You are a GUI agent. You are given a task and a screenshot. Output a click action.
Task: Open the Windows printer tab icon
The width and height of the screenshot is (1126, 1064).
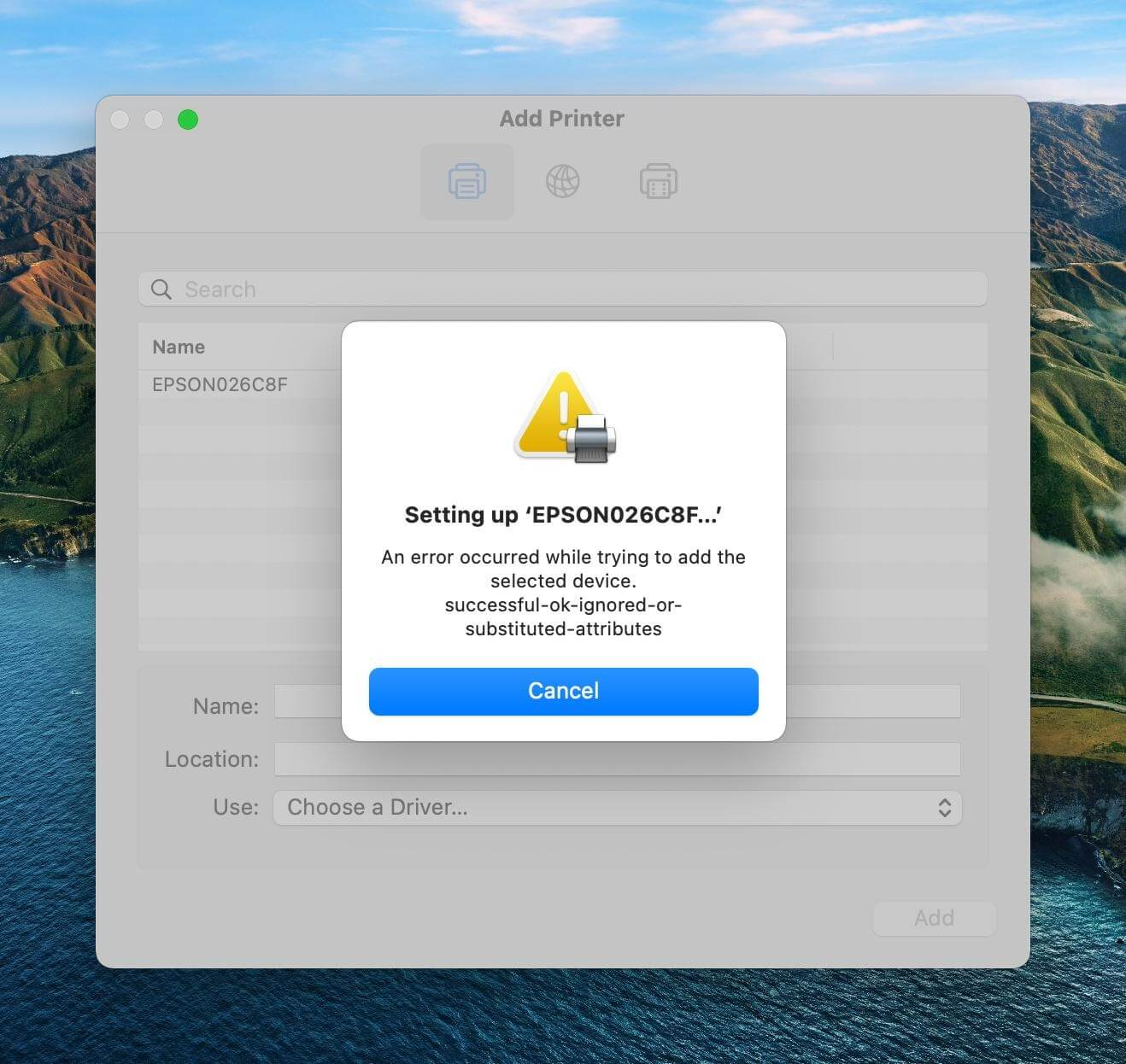pos(658,181)
